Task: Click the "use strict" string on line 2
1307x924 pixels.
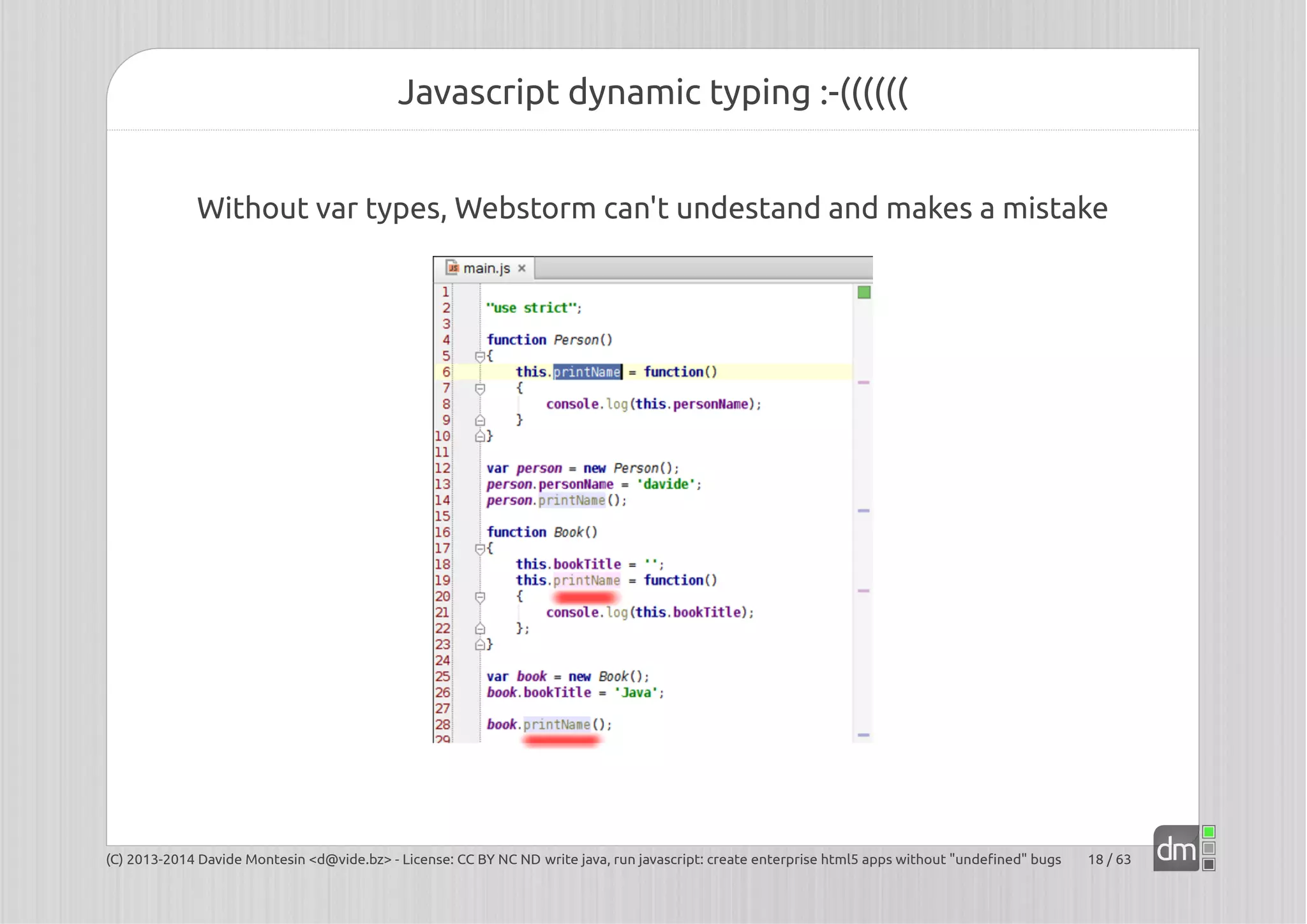Action: (532, 308)
